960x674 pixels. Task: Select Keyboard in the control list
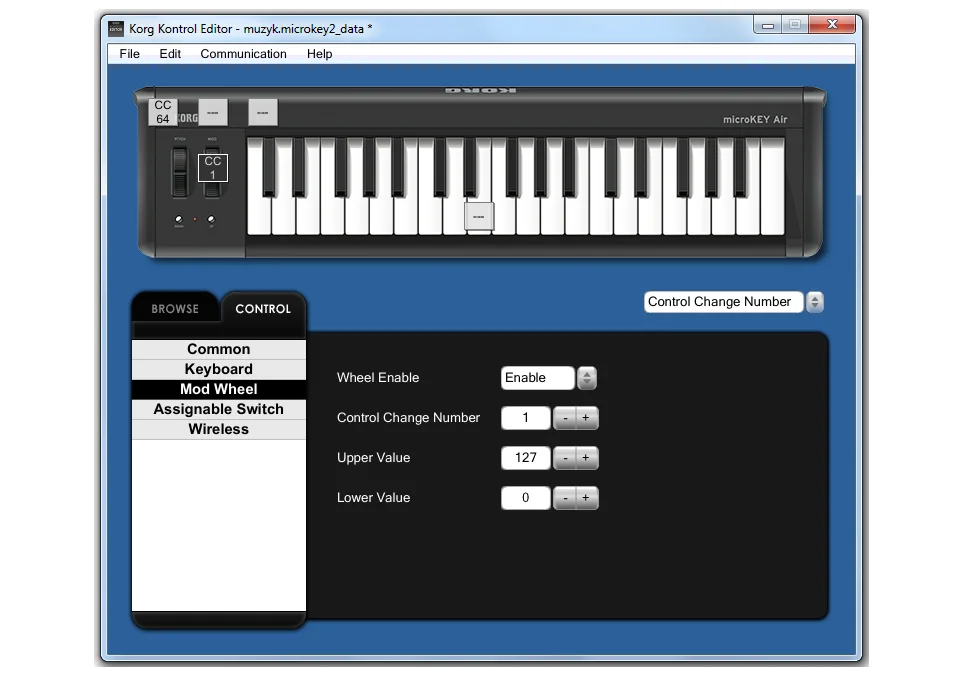tap(219, 369)
